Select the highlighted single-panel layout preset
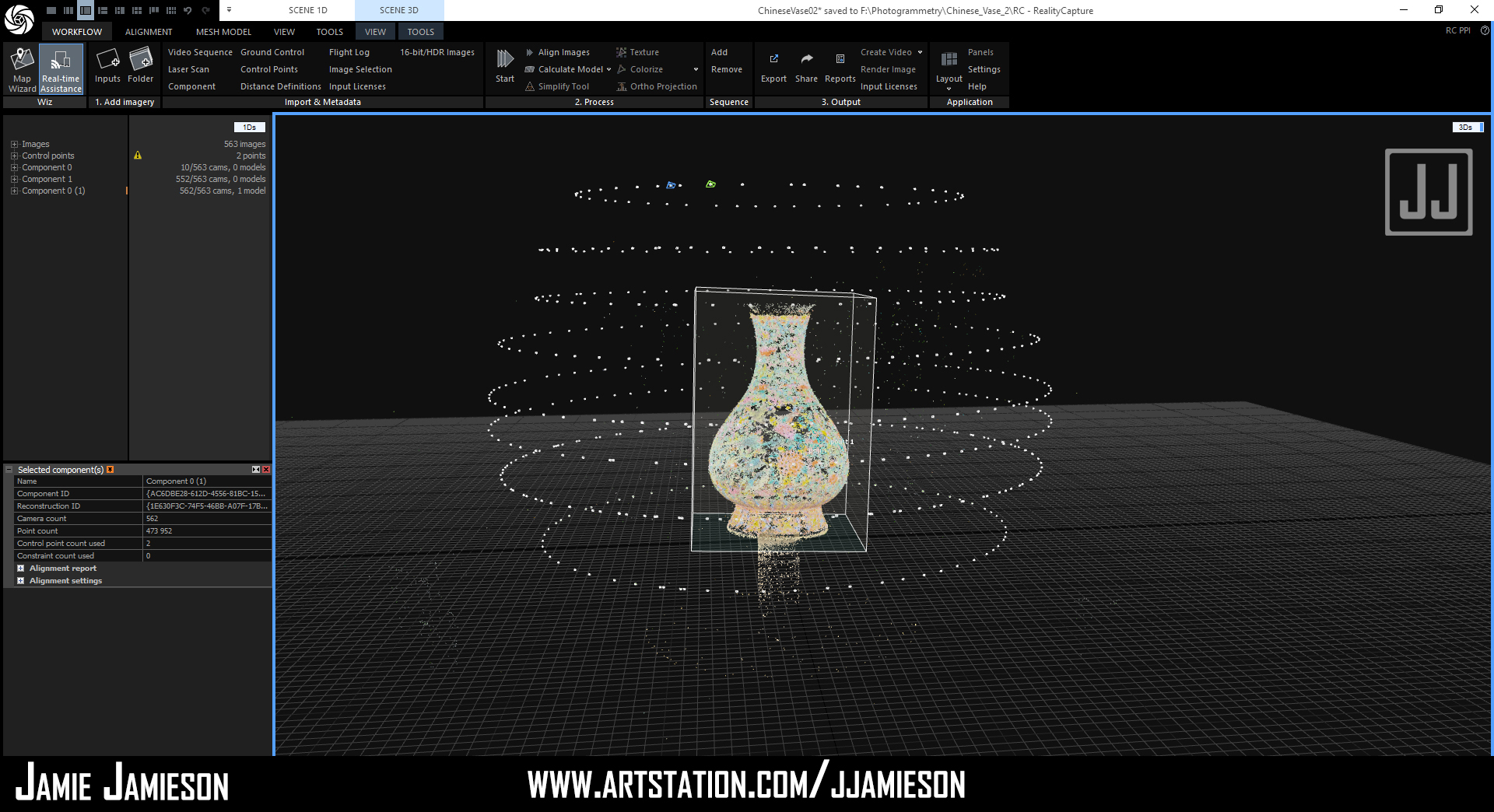This screenshot has height=812, width=1494. (86, 11)
